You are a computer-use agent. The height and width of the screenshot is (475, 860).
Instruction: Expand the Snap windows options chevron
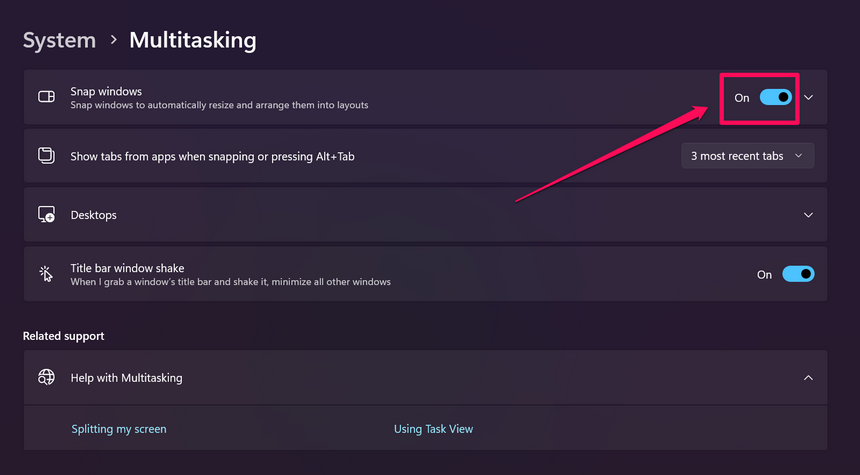(x=809, y=97)
